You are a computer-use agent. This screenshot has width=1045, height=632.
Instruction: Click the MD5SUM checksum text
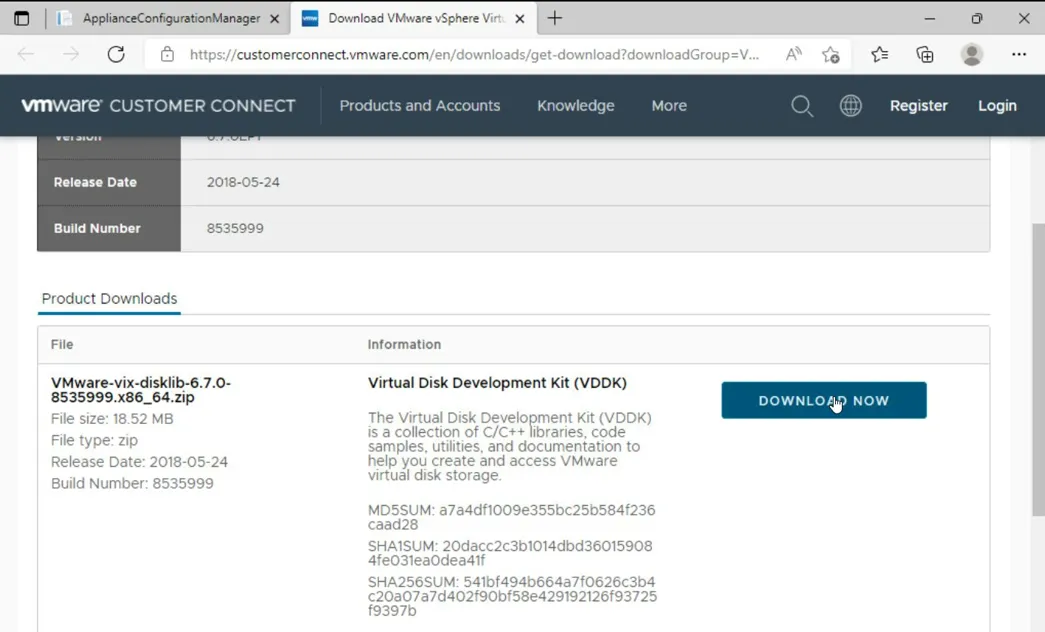click(x=511, y=517)
